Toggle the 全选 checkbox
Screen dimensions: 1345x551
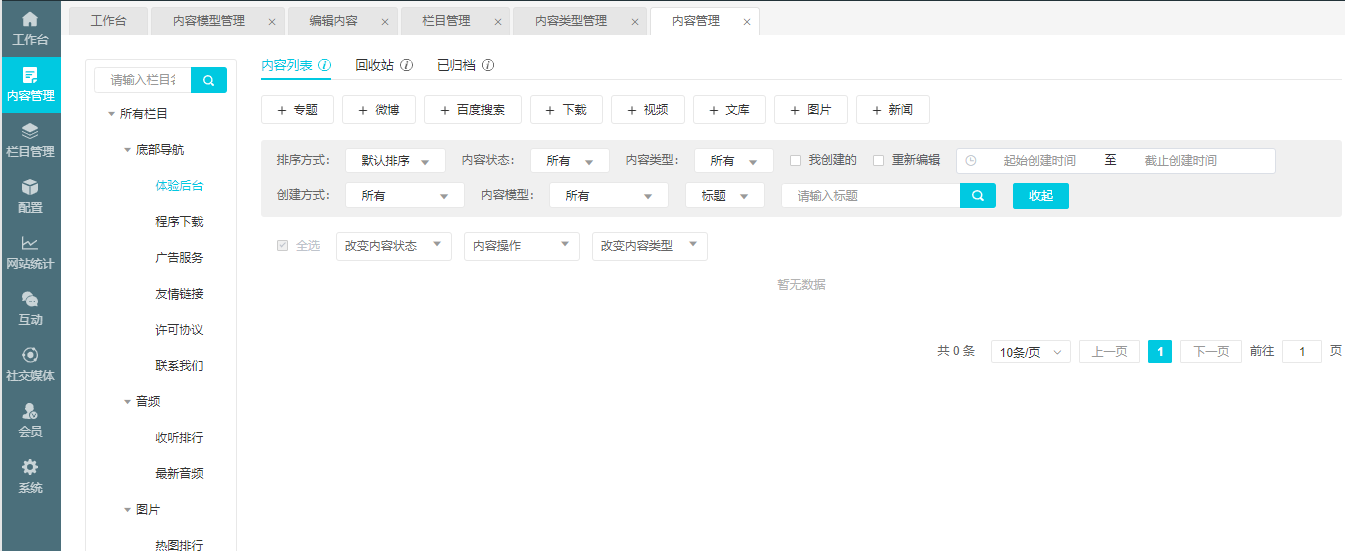tap(283, 245)
